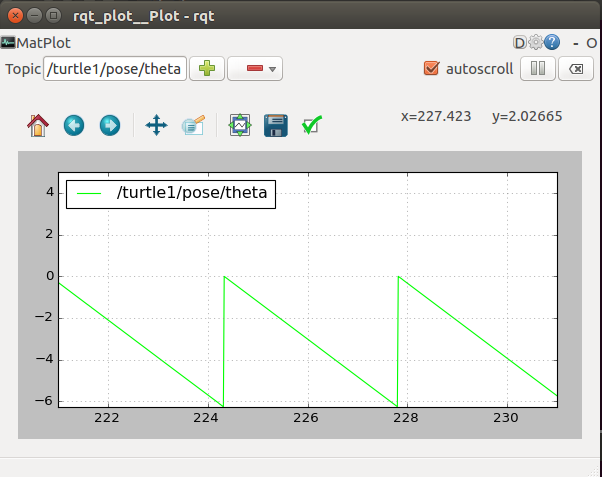This screenshot has height=477, width=602.
Task: Click x-axis tick label 224
Action: pos(206,417)
